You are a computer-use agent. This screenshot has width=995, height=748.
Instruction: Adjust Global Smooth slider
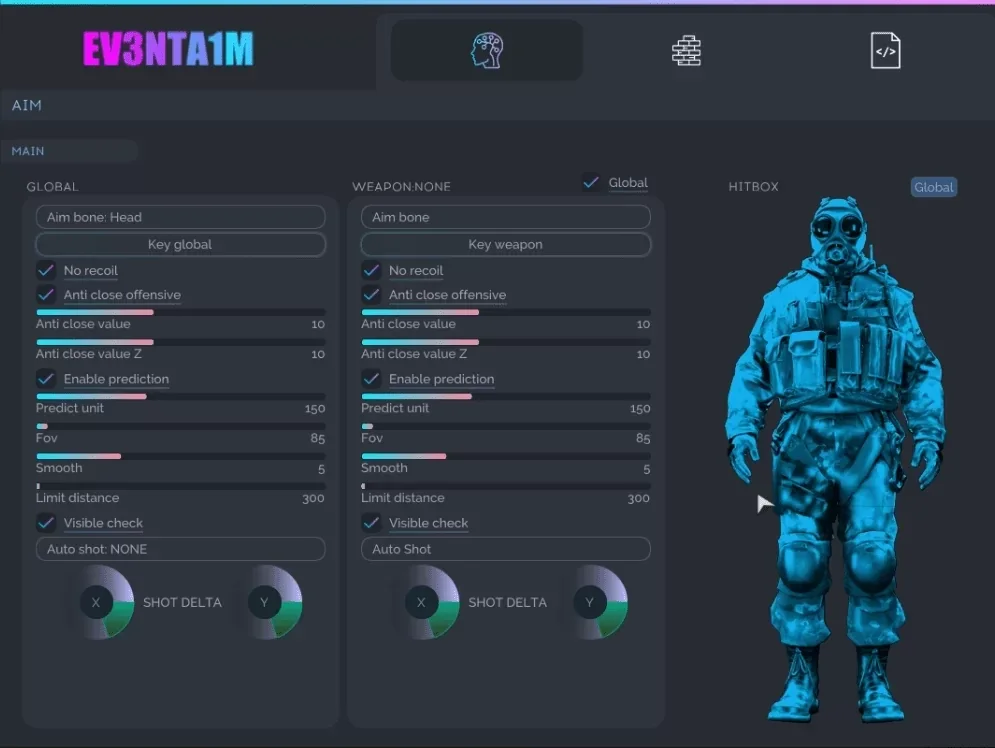(181, 456)
